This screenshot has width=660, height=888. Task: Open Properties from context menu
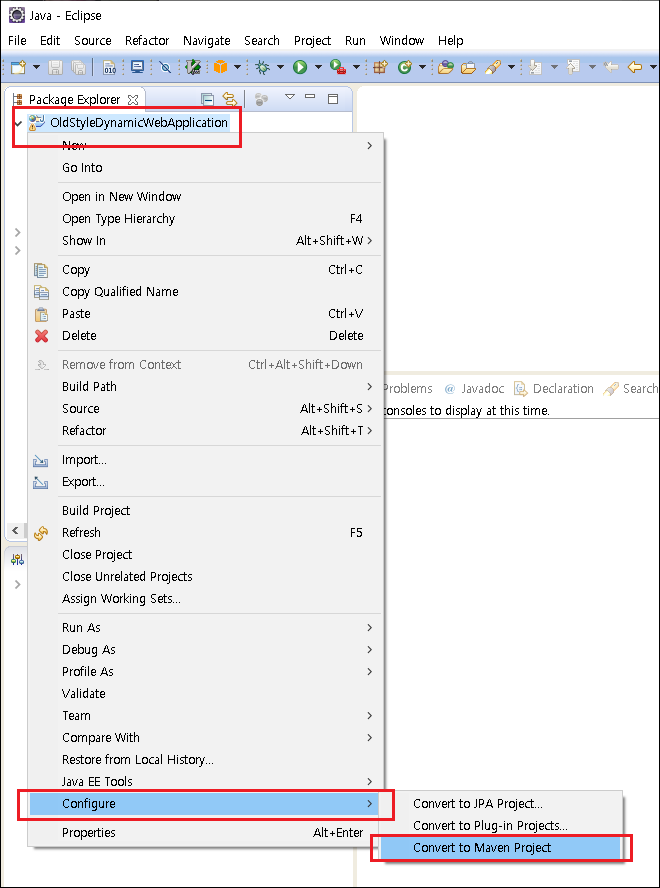pos(205,832)
